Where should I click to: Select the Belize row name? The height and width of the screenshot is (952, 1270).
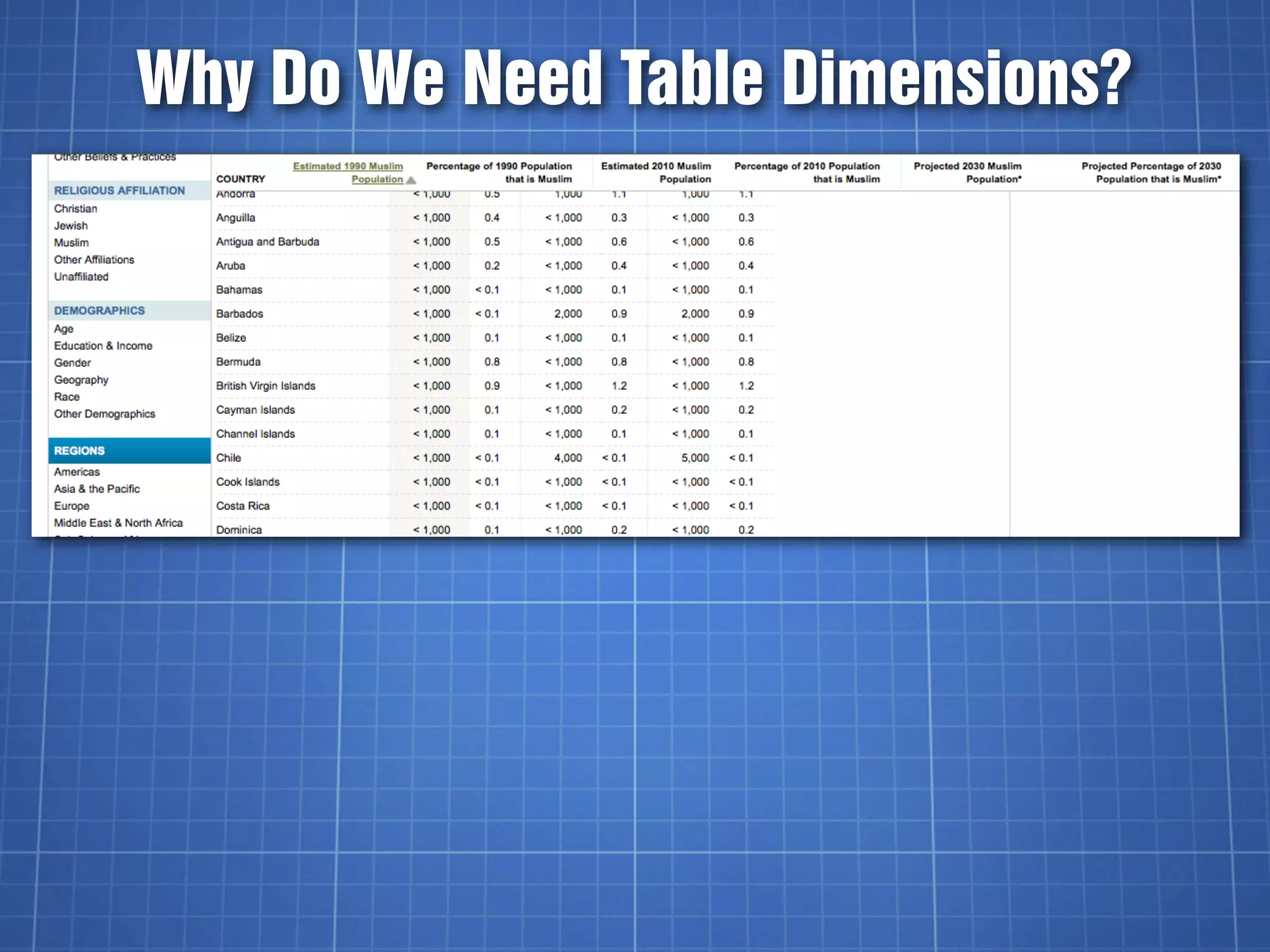tap(231, 338)
